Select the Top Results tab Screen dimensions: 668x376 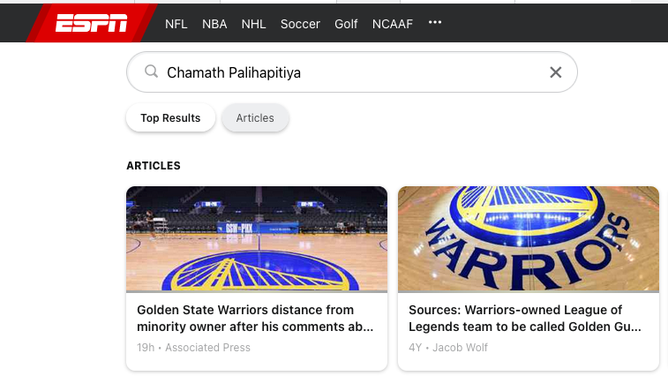coord(170,118)
